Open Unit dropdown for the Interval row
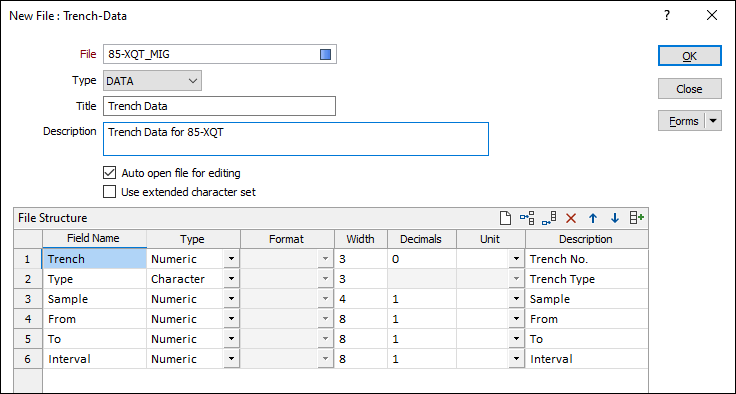The height and width of the screenshot is (394, 736). coord(516,359)
